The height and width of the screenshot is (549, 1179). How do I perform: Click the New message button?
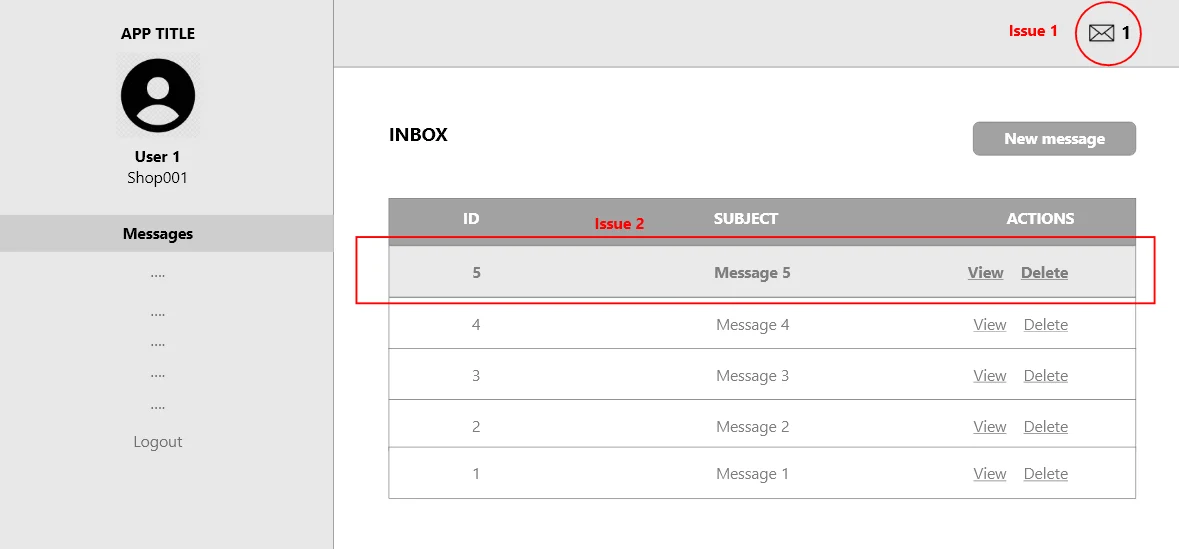coord(1054,139)
